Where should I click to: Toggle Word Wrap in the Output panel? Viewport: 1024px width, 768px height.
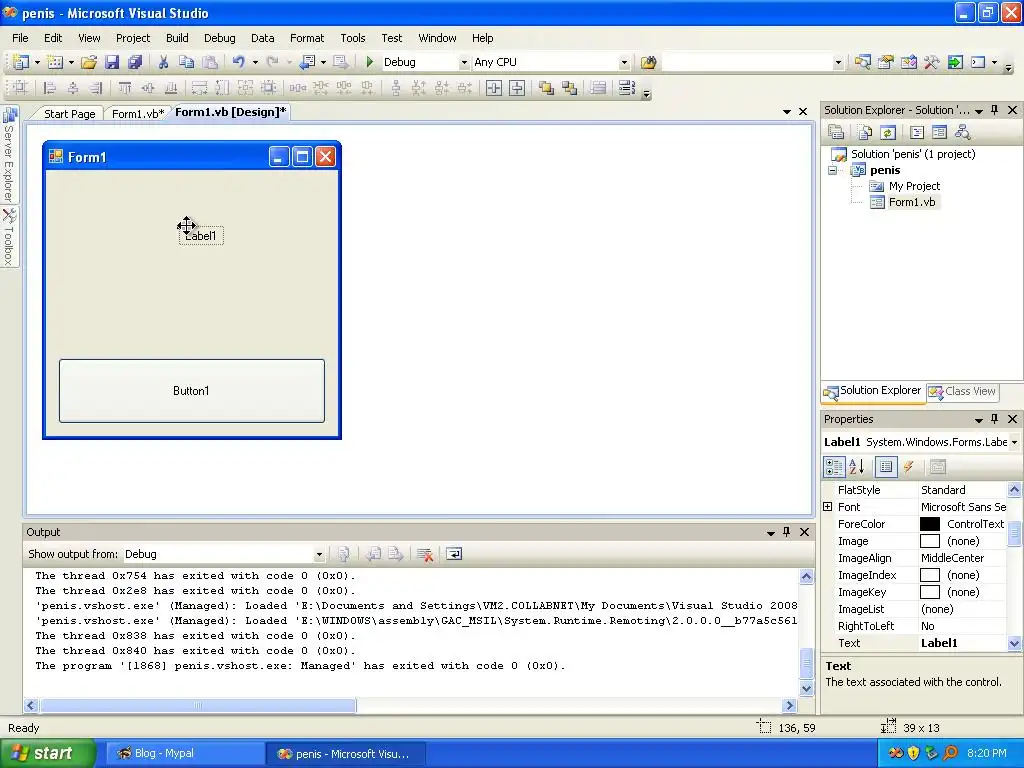point(454,554)
